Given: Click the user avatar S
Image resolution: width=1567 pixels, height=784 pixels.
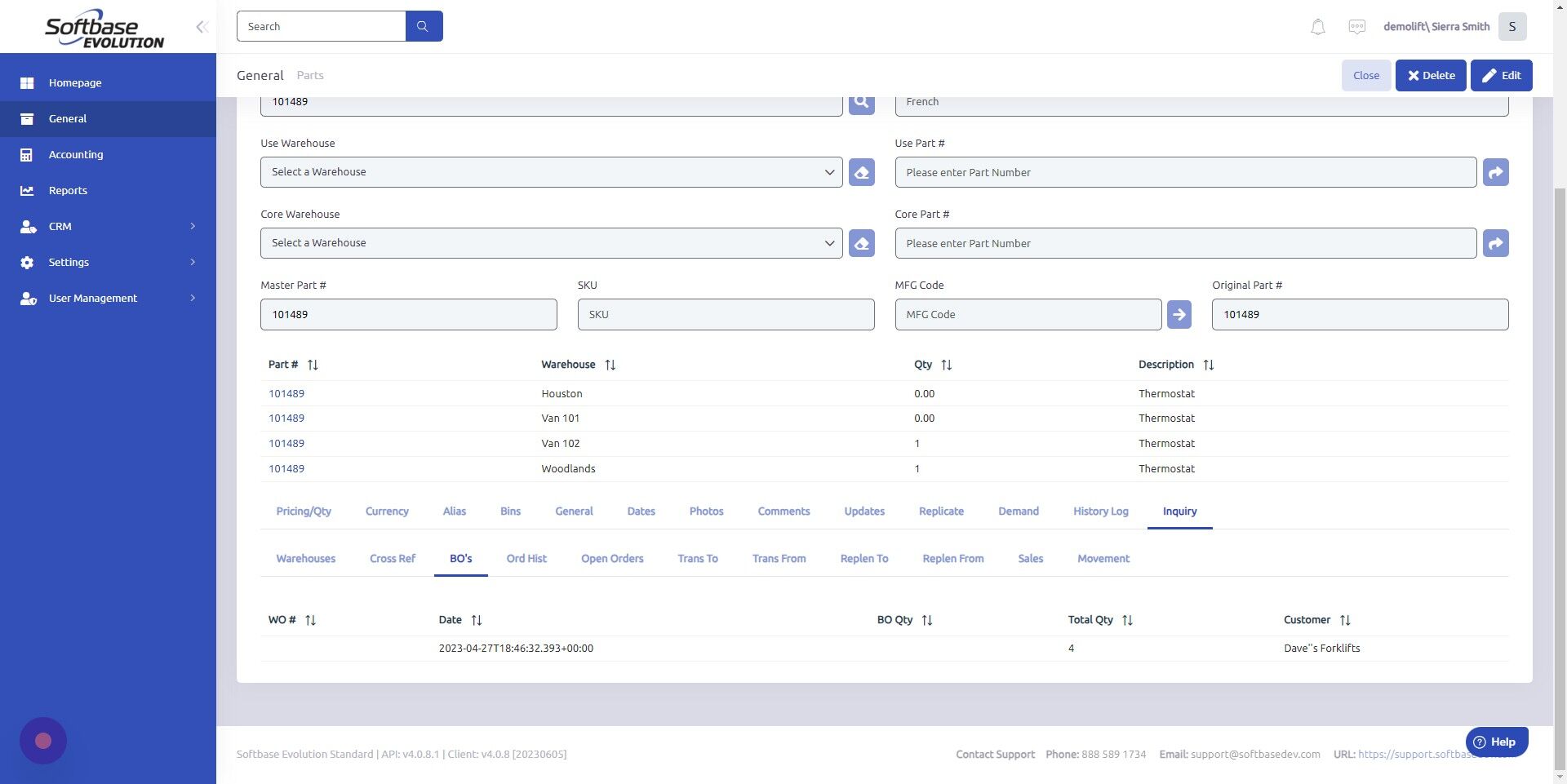Looking at the screenshot, I should 1512,27.
